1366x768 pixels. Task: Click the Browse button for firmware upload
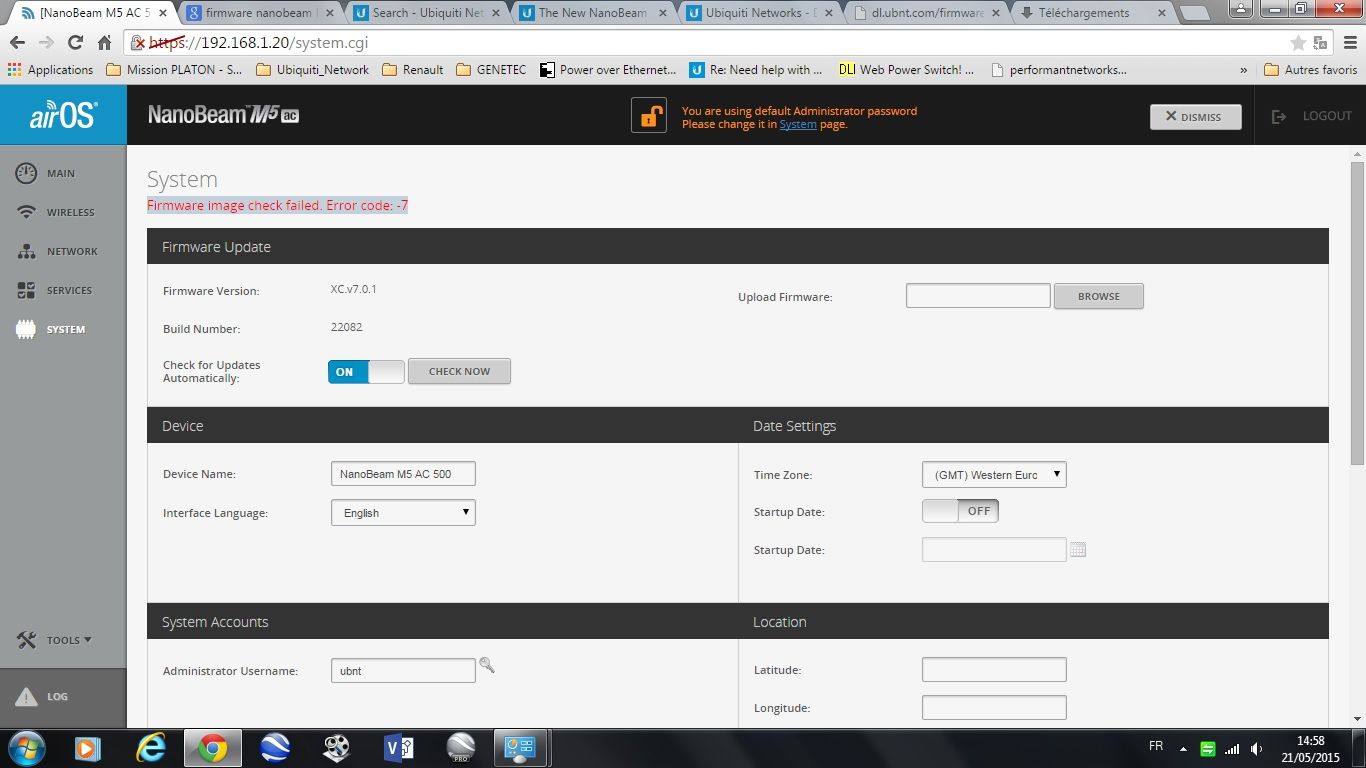1098,296
